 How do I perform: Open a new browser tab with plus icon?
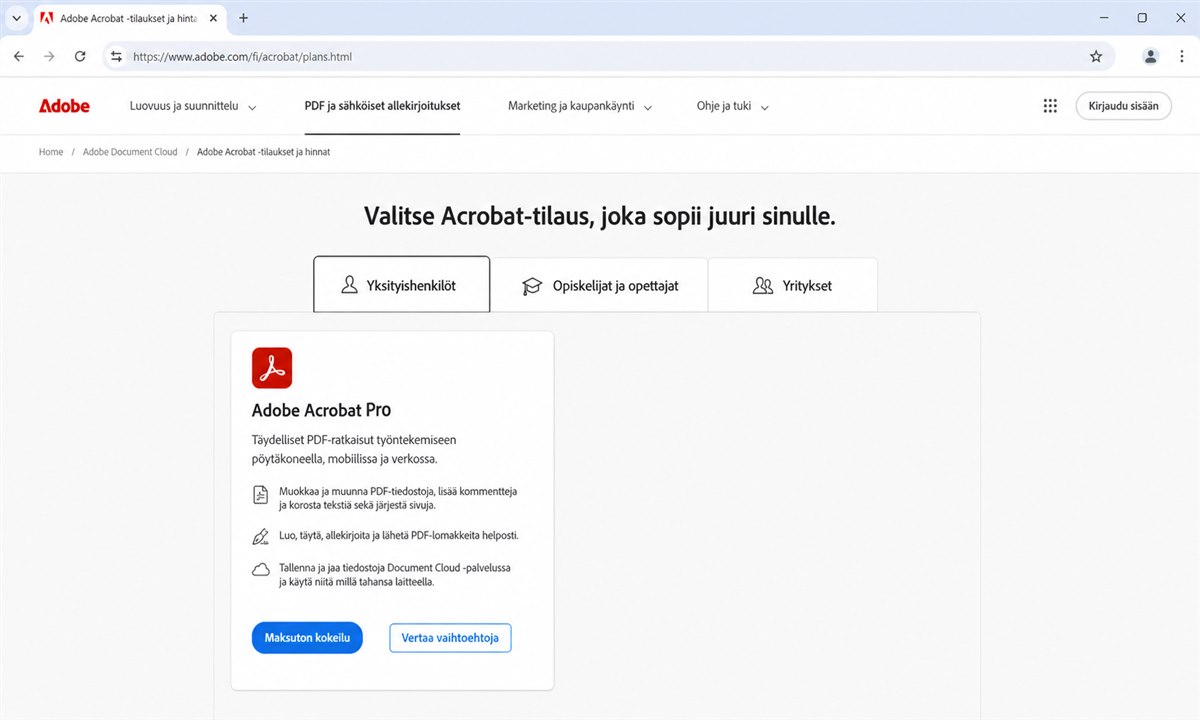click(243, 18)
